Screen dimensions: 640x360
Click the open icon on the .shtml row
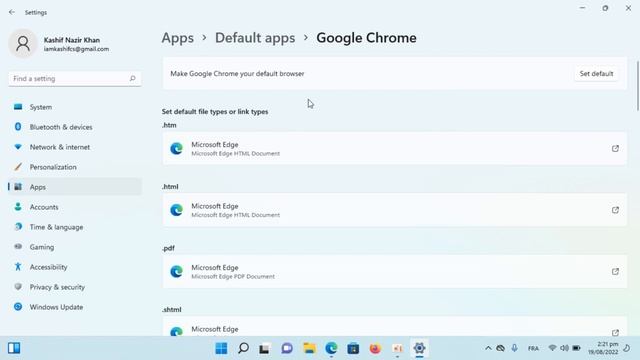pyautogui.click(x=615, y=332)
